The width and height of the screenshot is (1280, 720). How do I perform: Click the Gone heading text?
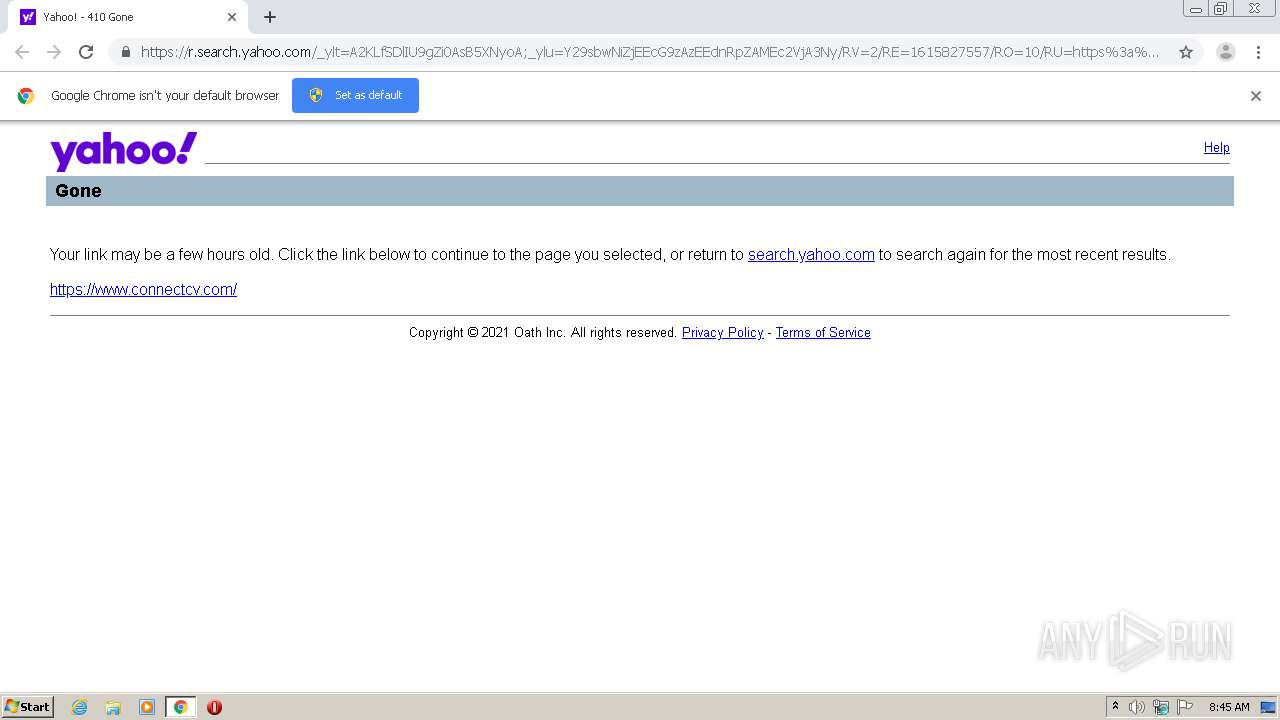click(x=78, y=191)
